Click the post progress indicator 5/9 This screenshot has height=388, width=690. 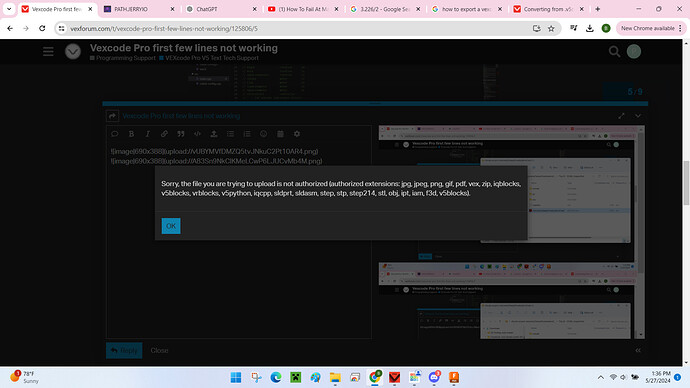635,92
